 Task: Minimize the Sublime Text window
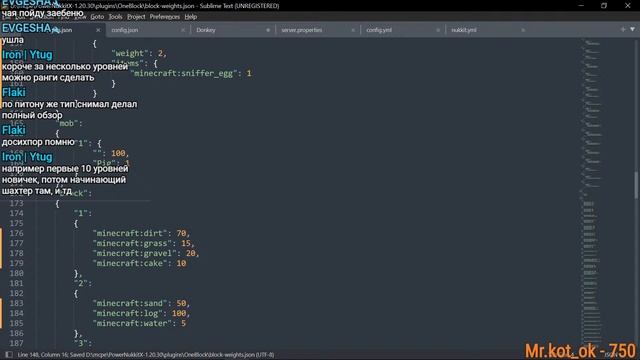coord(581,6)
